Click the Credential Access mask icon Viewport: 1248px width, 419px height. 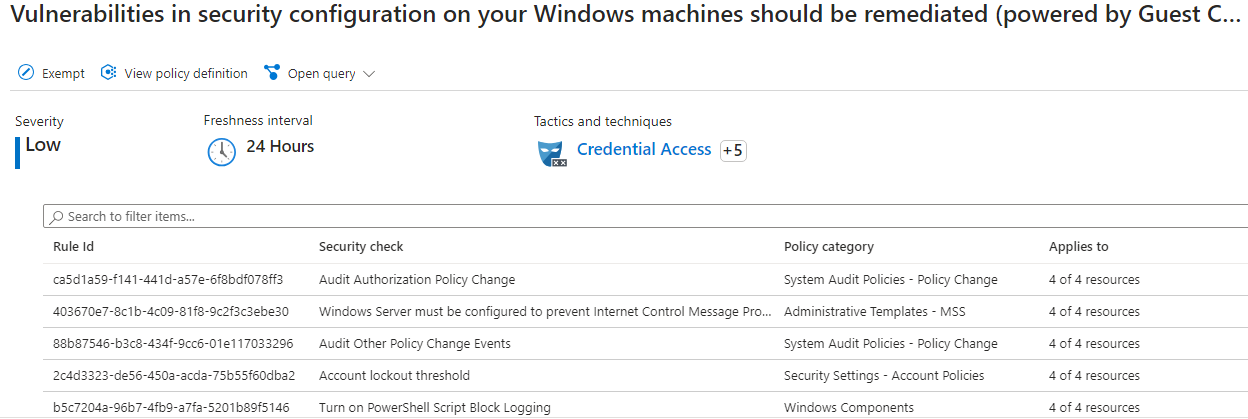click(x=553, y=152)
